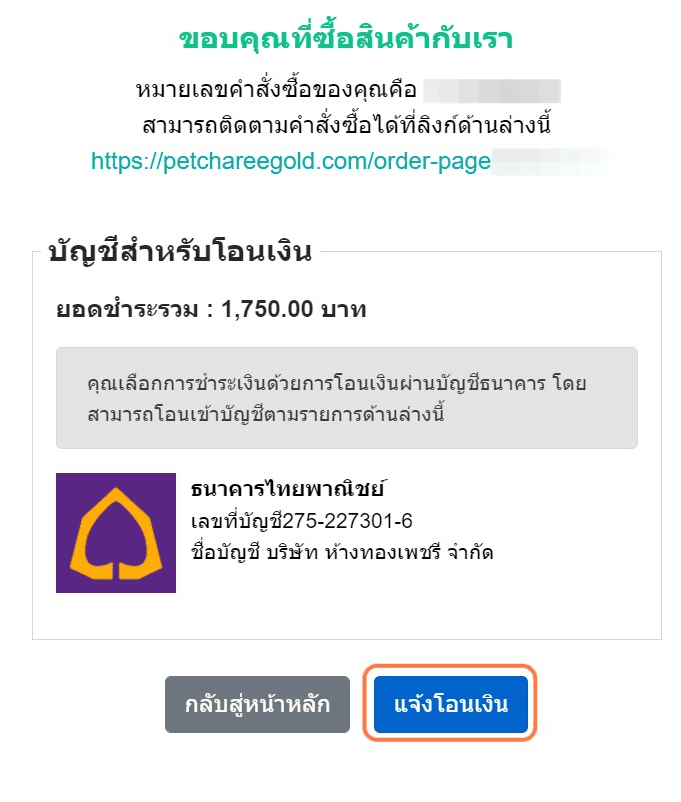Select the amount 1,750.00 บาท

click(x=294, y=309)
